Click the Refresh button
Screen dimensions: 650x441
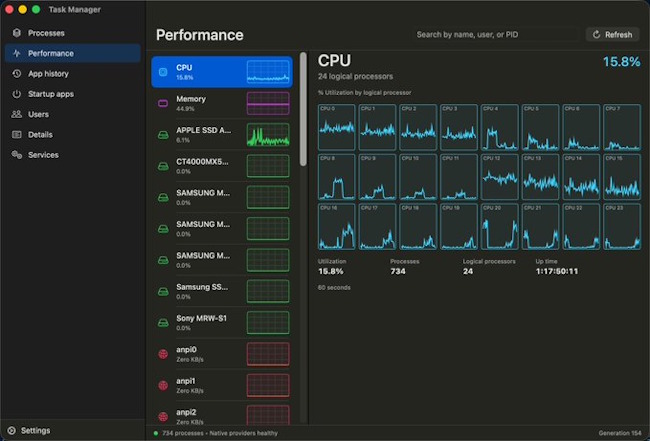612,34
